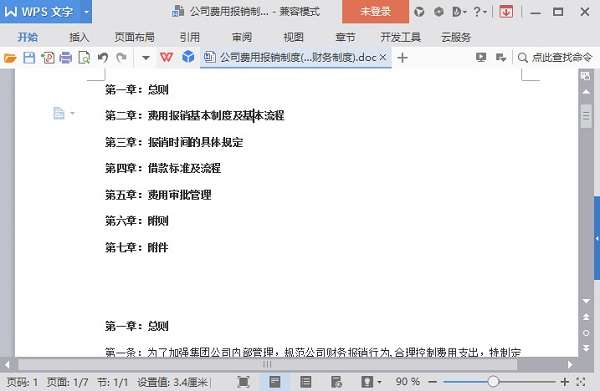Open print preview from the toolbar

[84, 58]
